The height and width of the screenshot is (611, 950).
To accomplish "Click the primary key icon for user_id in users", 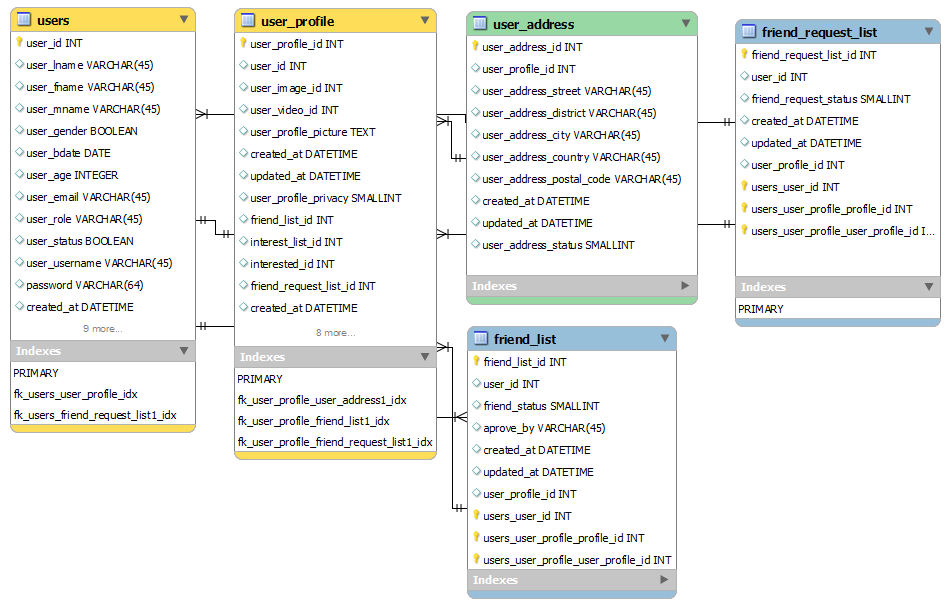I will pyautogui.click(x=19, y=42).
